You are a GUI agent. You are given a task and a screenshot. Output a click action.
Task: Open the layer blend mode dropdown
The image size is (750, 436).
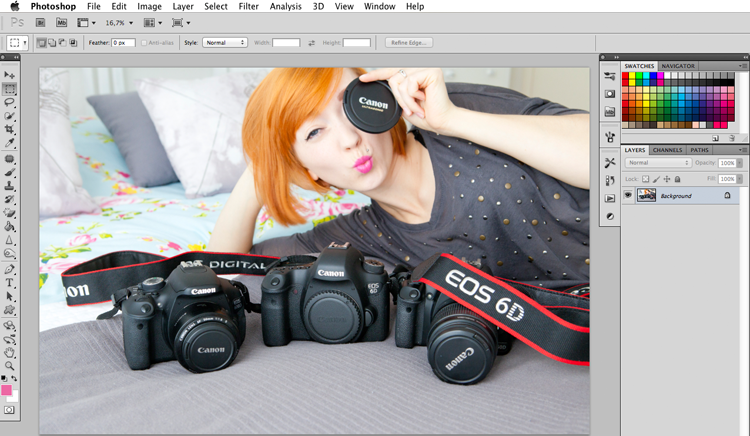click(x=658, y=163)
